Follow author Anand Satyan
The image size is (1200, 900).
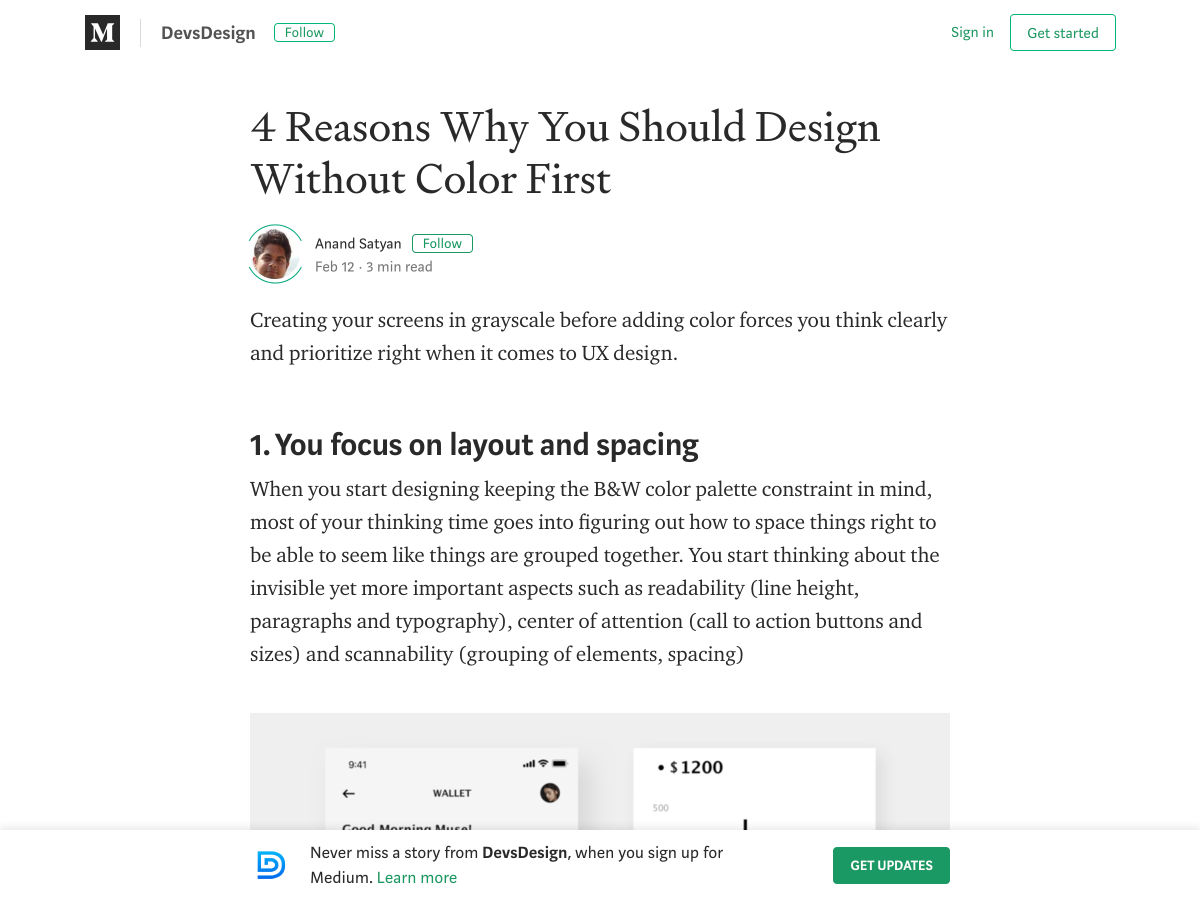(x=442, y=243)
